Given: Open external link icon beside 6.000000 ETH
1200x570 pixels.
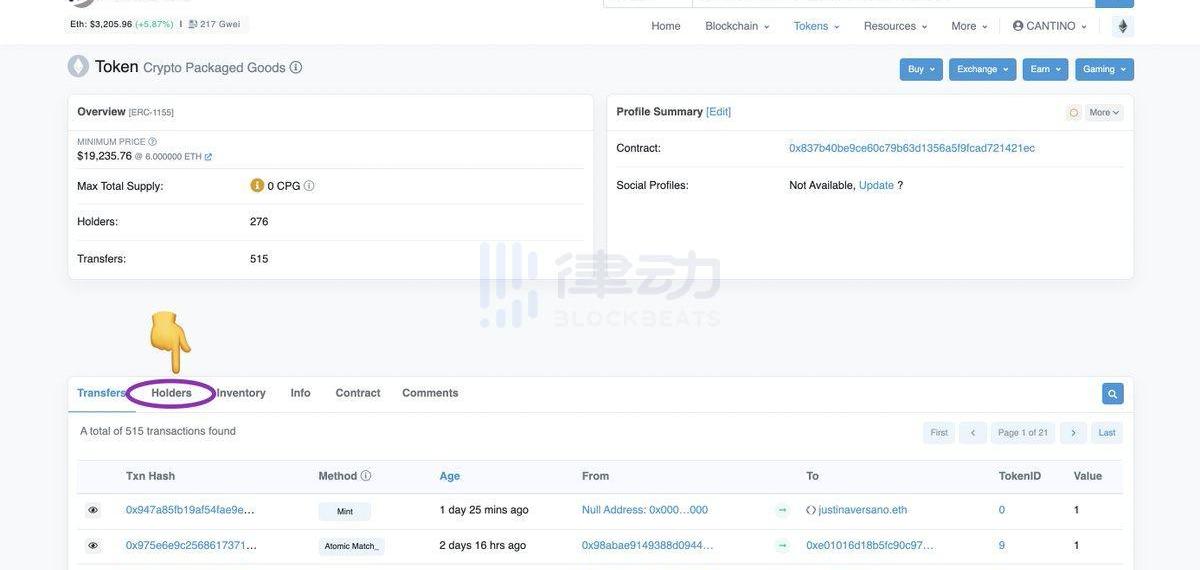Looking at the screenshot, I should tap(208, 157).
